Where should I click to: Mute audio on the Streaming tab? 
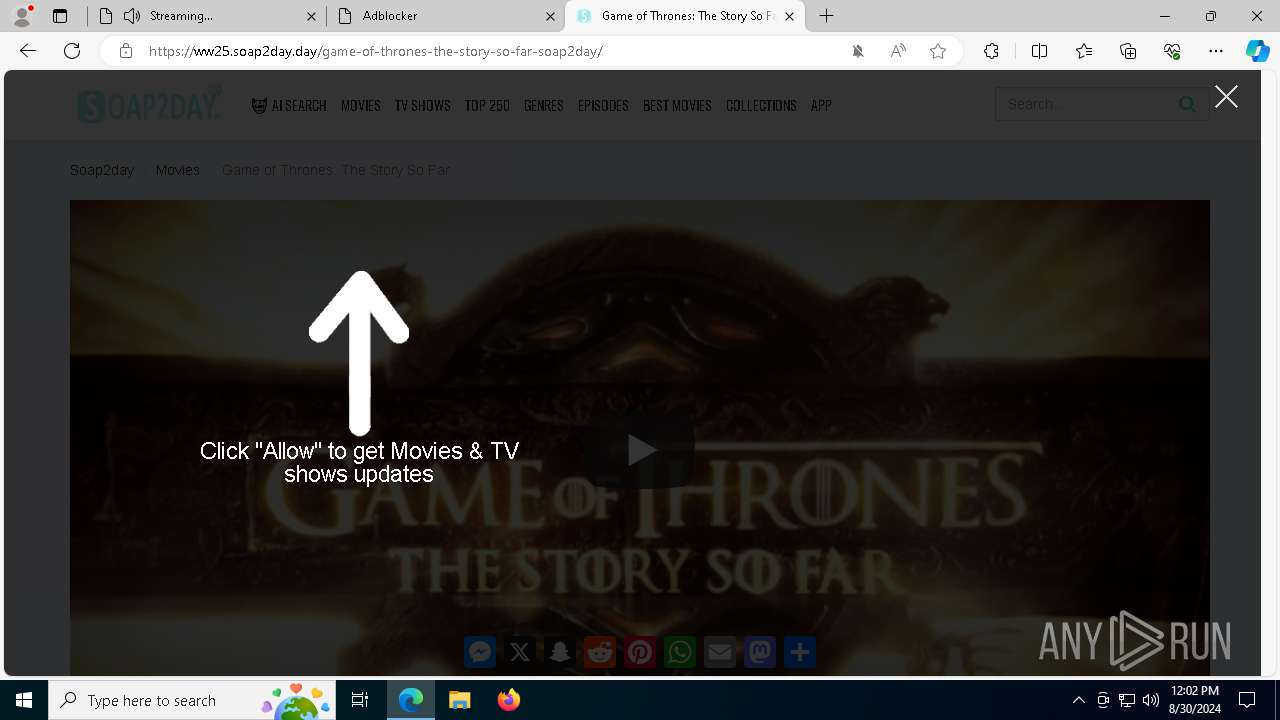(x=132, y=16)
